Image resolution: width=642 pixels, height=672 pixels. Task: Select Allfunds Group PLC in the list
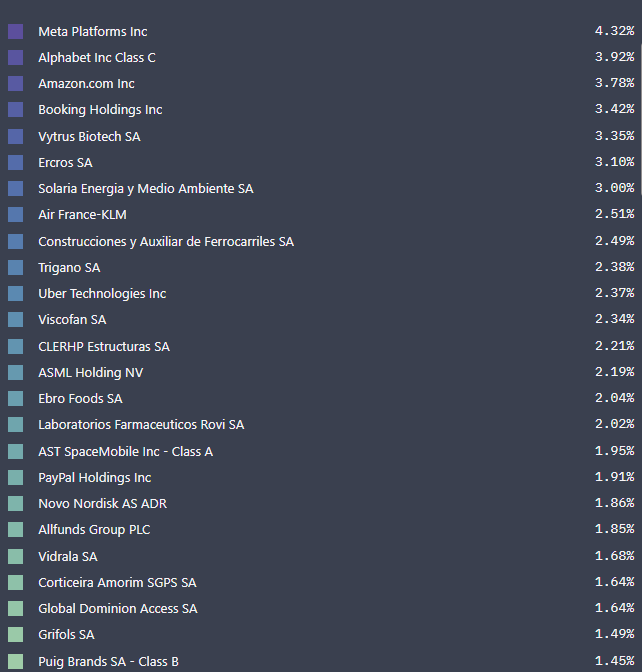[x=94, y=530]
